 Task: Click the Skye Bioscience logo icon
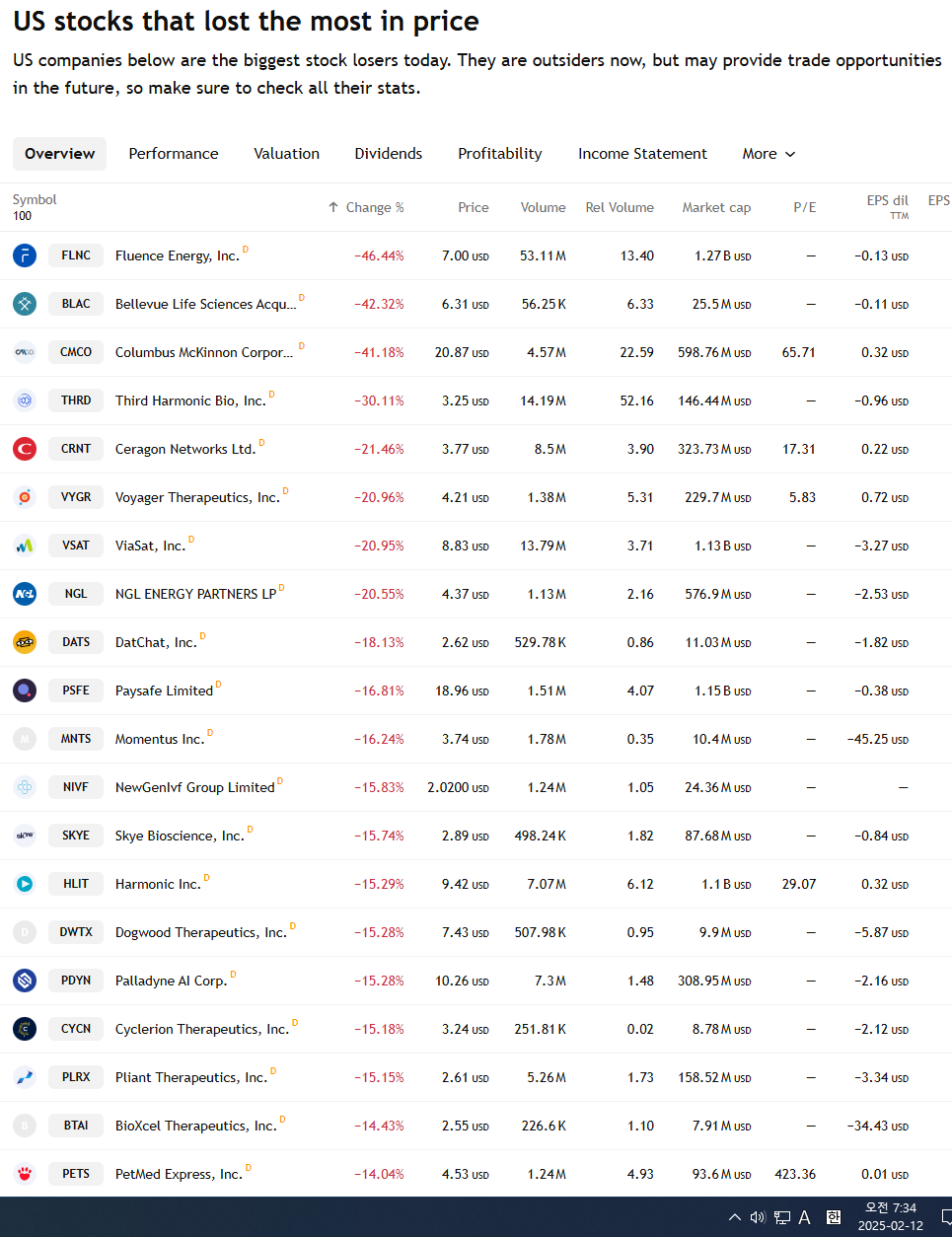(x=25, y=836)
